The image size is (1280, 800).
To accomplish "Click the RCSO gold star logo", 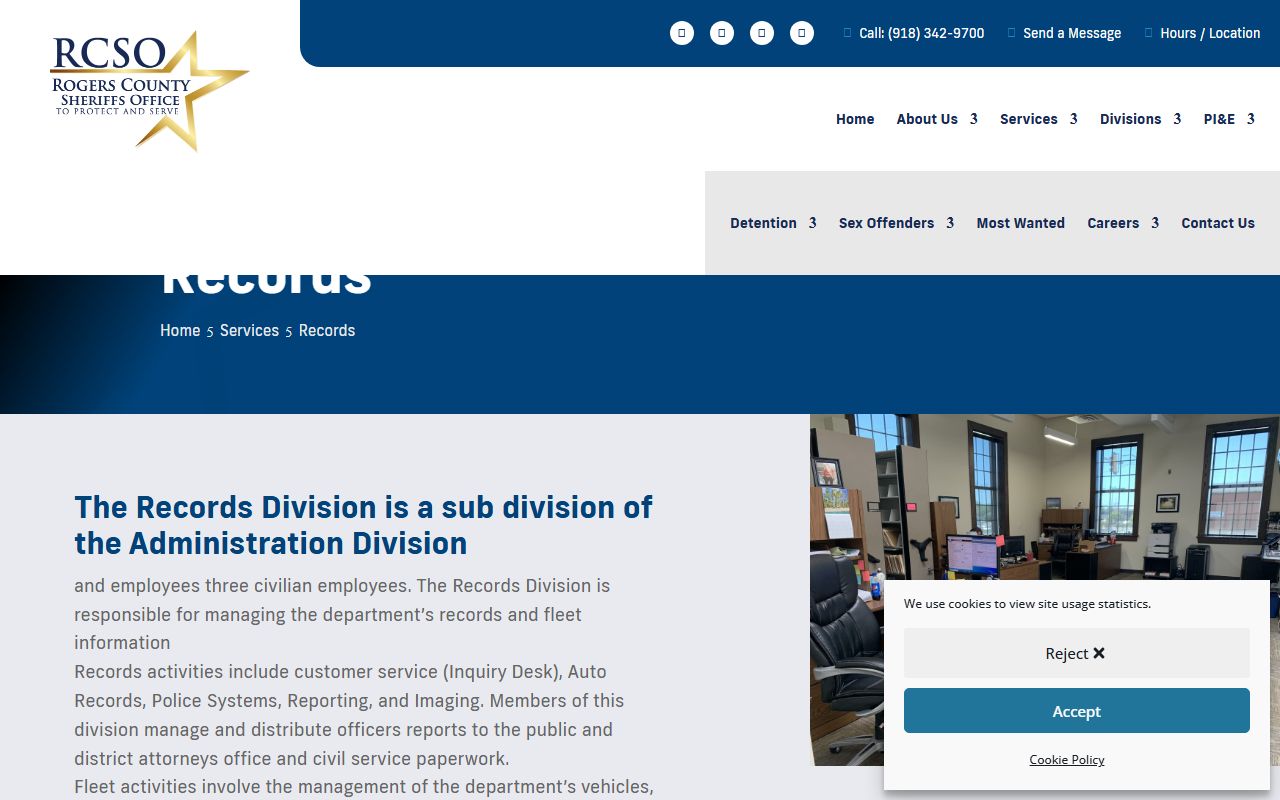I will pos(150,90).
